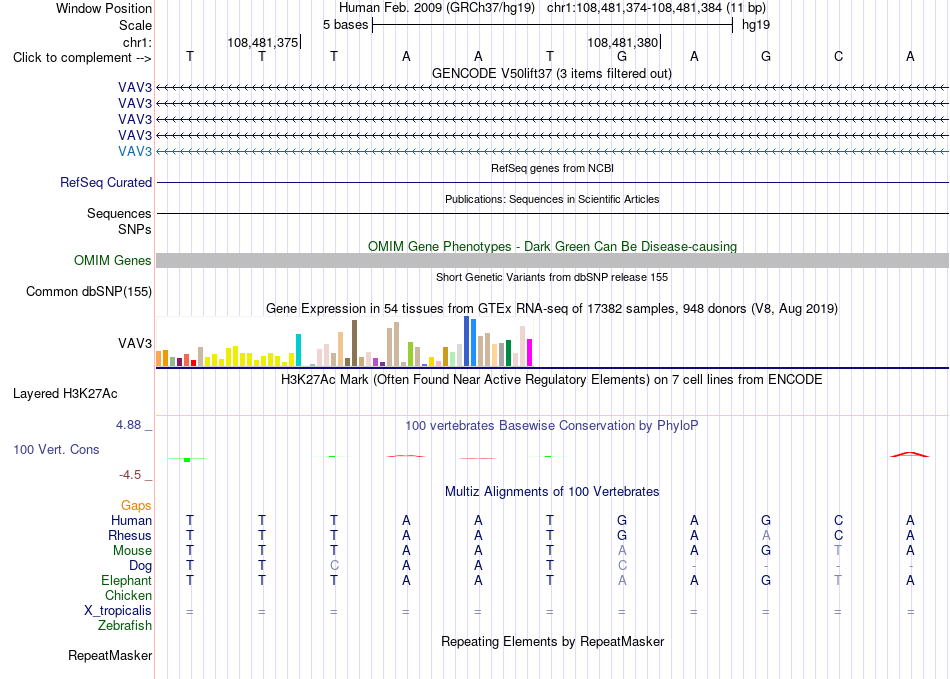
Task: Click the cyan bar in GTEx expression chart
Action: click(298, 350)
